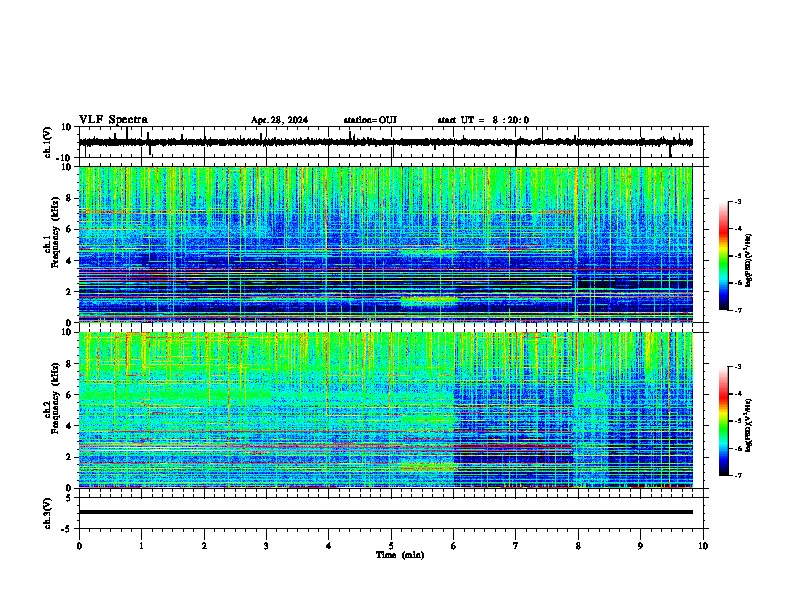
Task: Click time axis tick label "1"
Action: coord(141,546)
